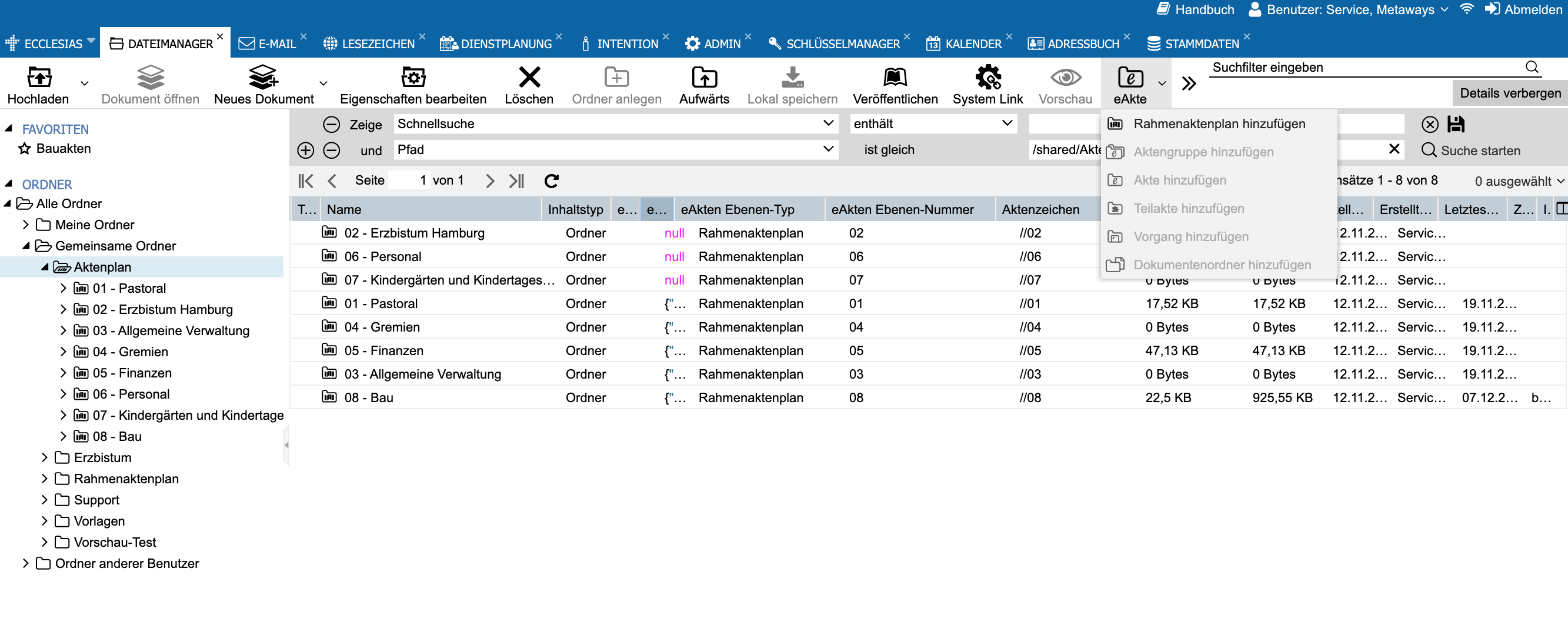Sort by eAkten Ebenen-Typ column header
1568x642 pixels.
pyautogui.click(x=749, y=209)
